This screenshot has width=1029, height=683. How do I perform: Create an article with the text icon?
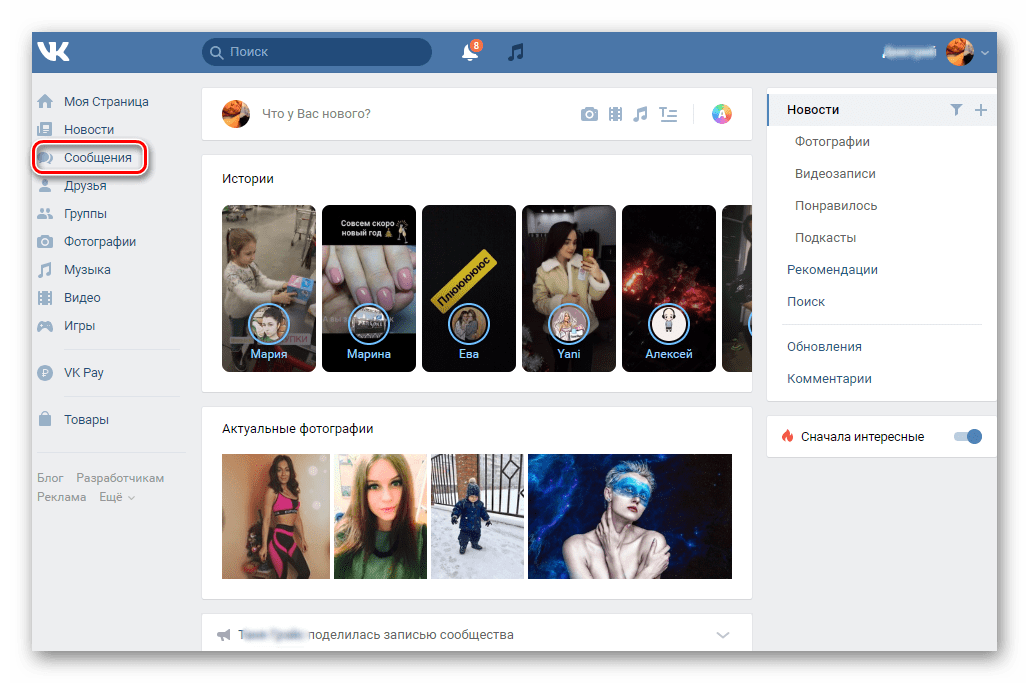[x=668, y=114]
